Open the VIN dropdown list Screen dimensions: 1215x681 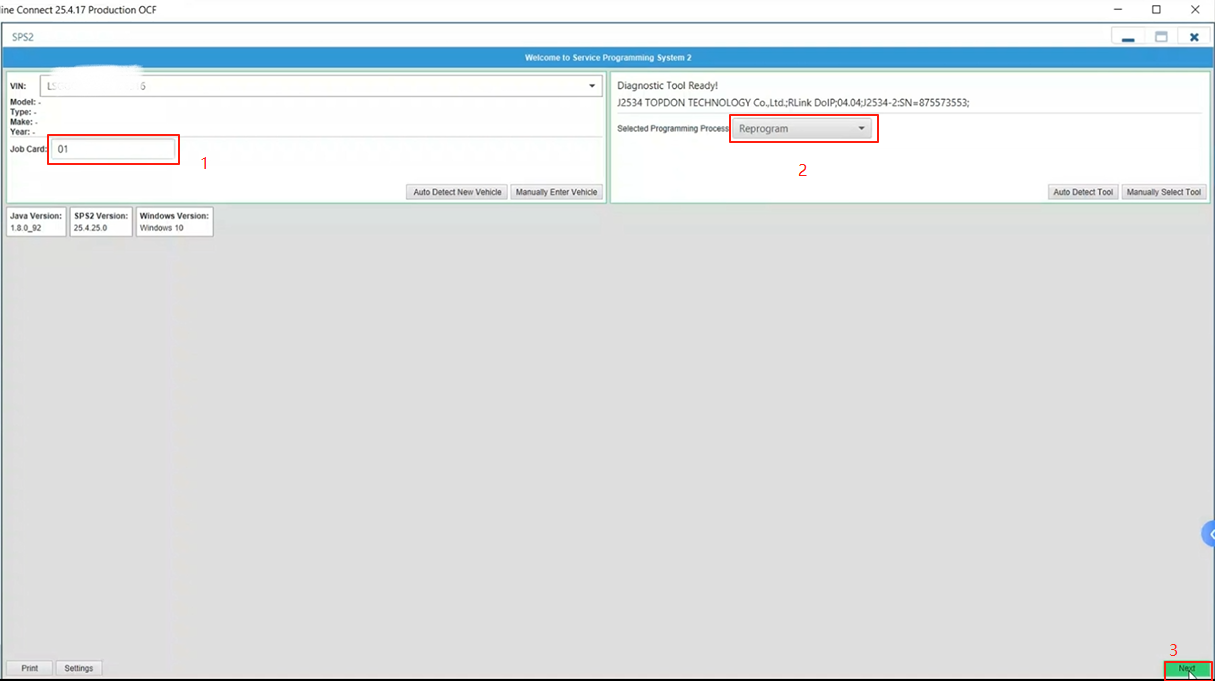tap(592, 86)
